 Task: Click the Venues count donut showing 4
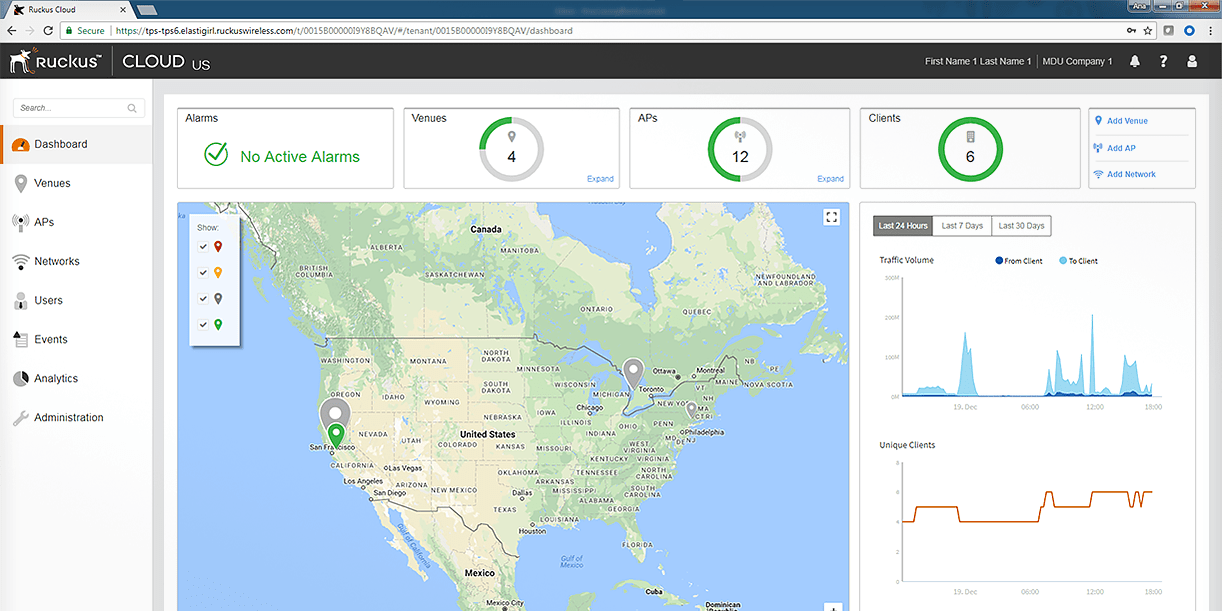(x=511, y=149)
